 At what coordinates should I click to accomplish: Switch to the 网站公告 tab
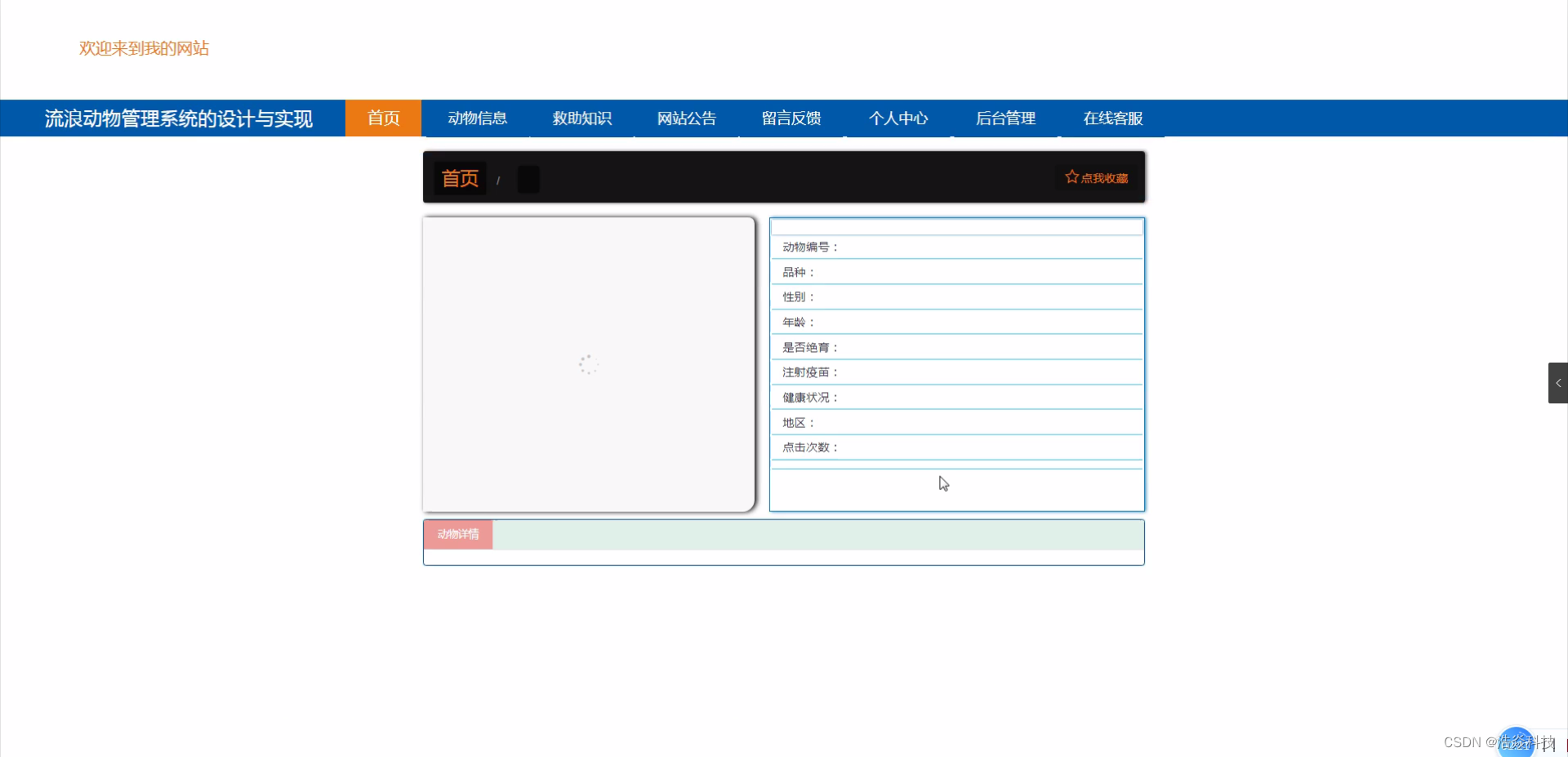pos(686,118)
